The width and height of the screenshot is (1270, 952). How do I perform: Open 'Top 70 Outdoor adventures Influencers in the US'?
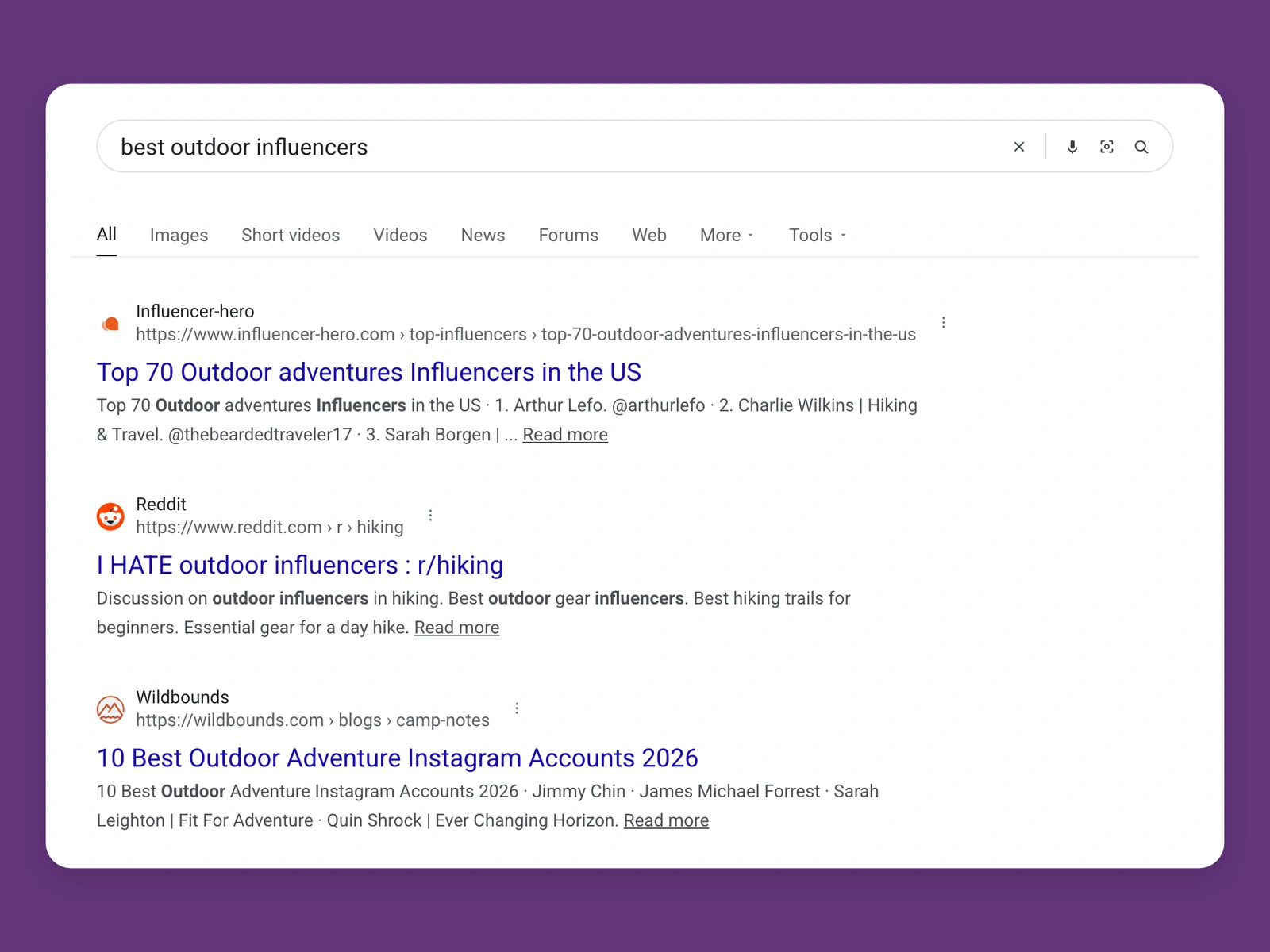pyautogui.click(x=369, y=372)
